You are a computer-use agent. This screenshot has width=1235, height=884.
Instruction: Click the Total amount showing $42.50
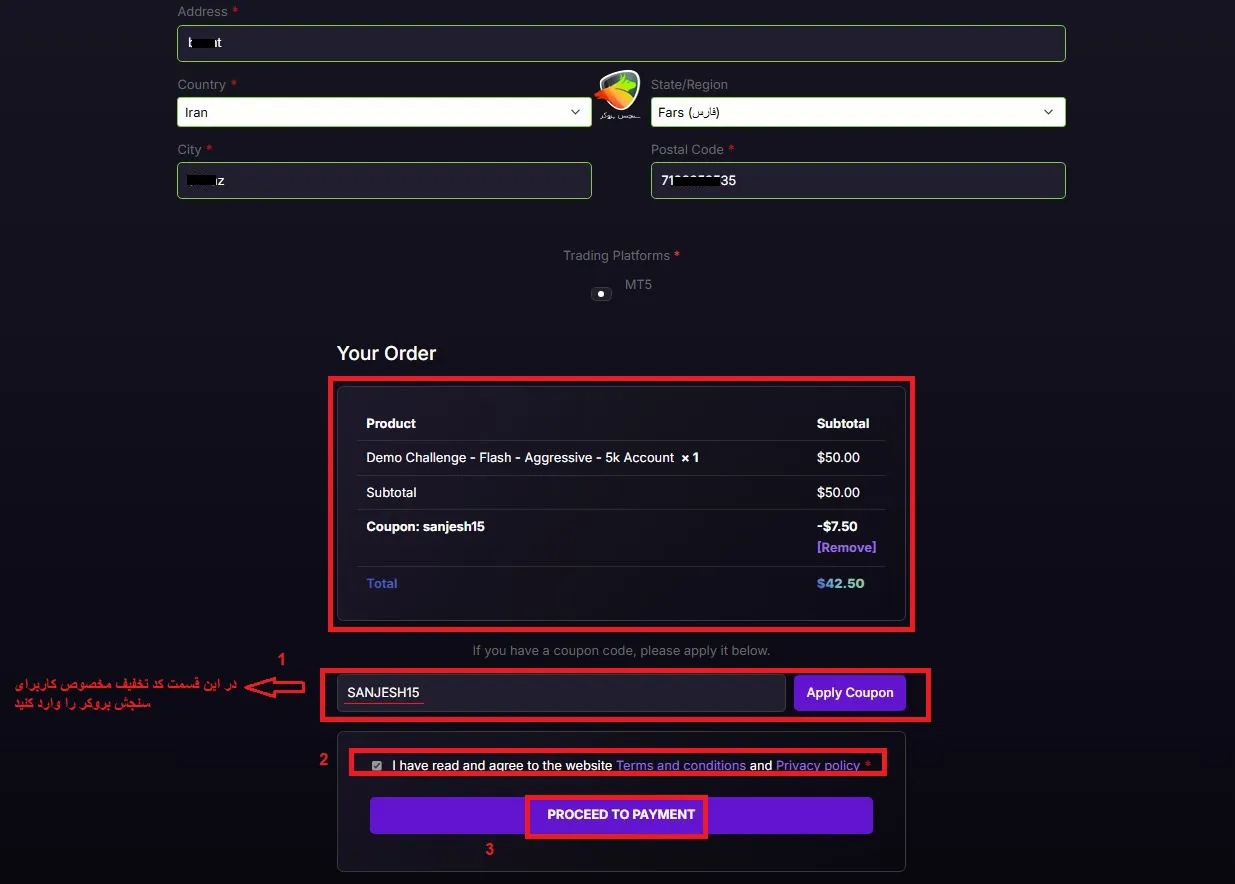click(840, 582)
